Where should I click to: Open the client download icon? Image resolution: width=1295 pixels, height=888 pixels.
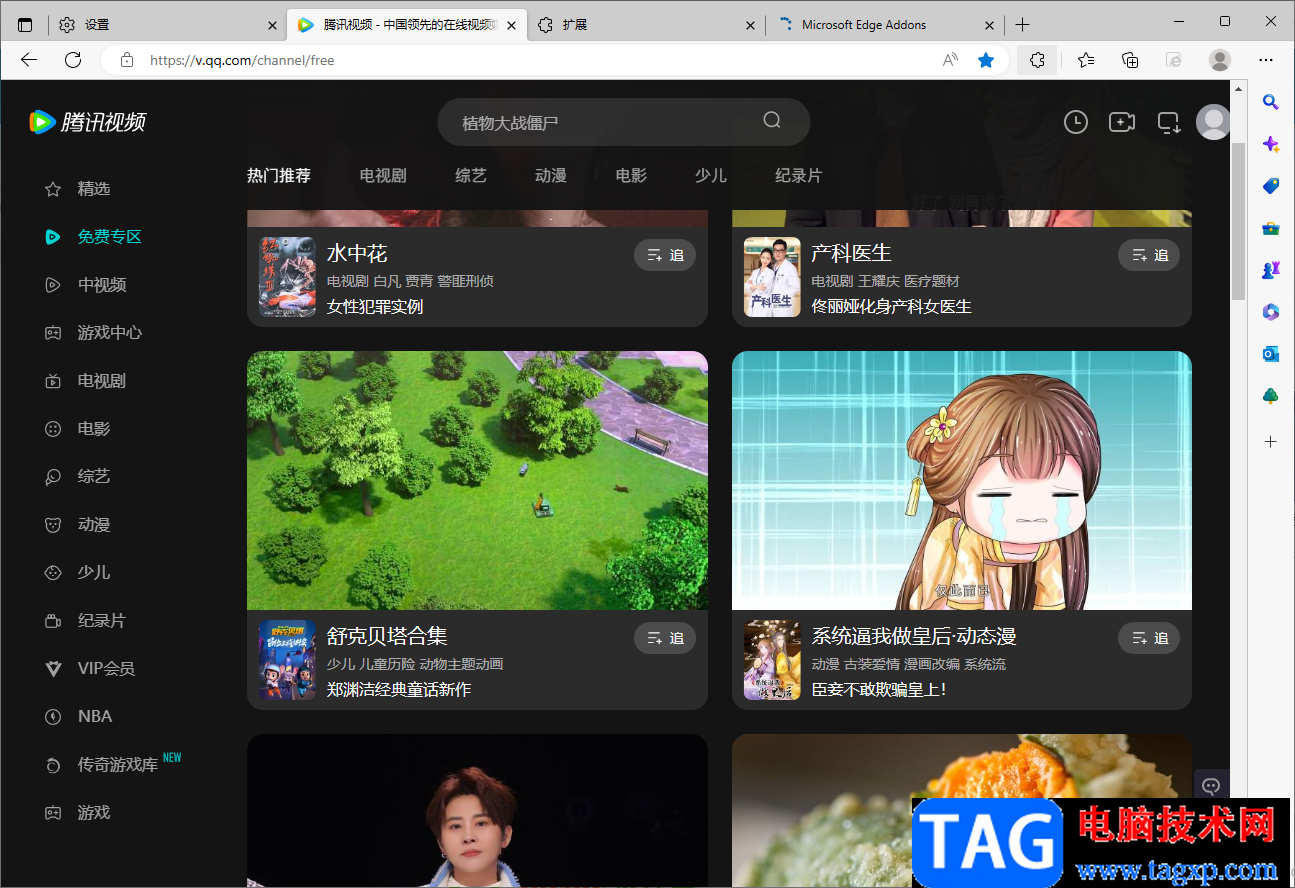click(x=1169, y=122)
